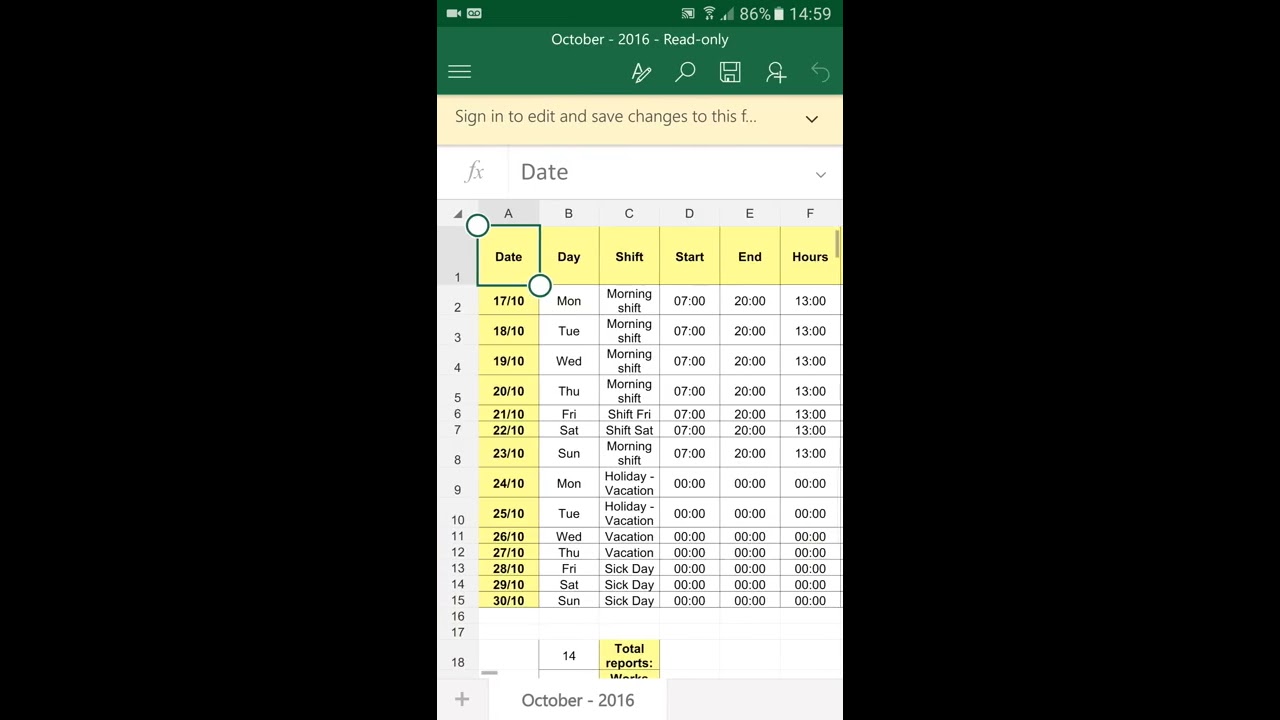Image resolution: width=1280 pixels, height=720 pixels.
Task: Expand the formula bar chevron
Action: [x=821, y=174]
